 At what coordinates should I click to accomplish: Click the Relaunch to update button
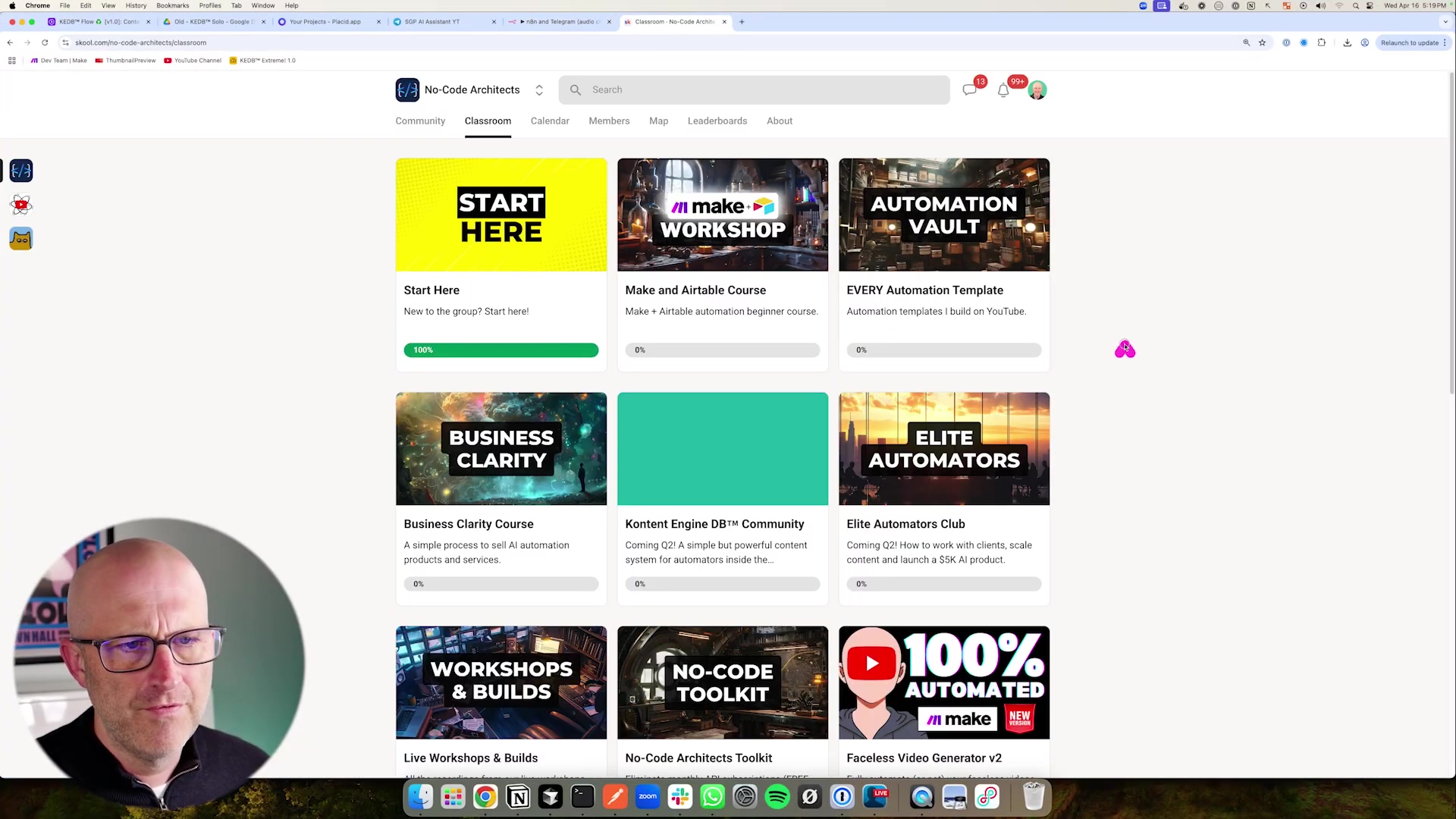(1409, 42)
